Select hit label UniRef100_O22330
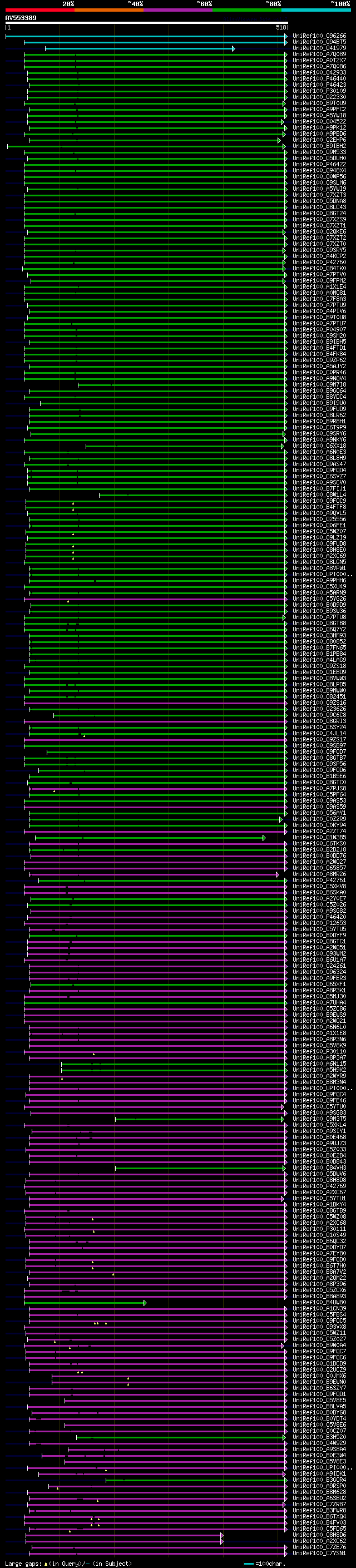The image size is (356, 1568). click(319, 97)
